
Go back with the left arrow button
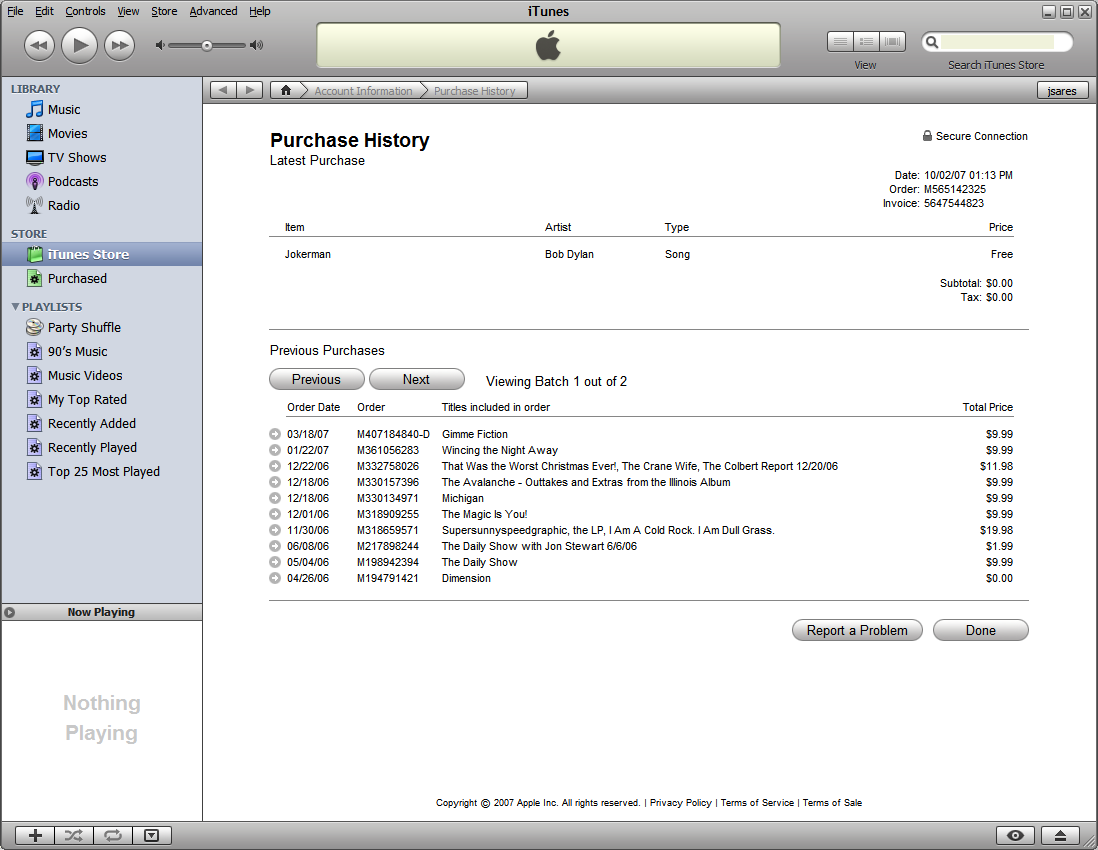pos(223,90)
